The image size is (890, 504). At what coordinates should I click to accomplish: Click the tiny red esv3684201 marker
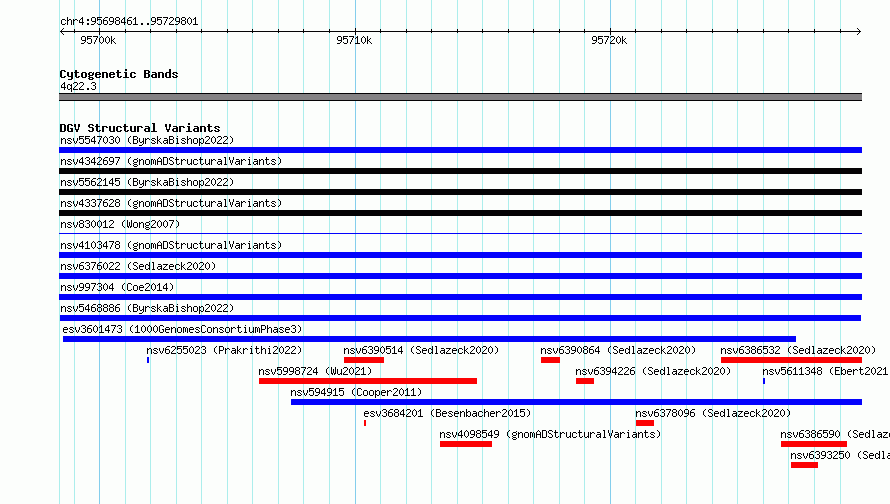click(x=365, y=423)
